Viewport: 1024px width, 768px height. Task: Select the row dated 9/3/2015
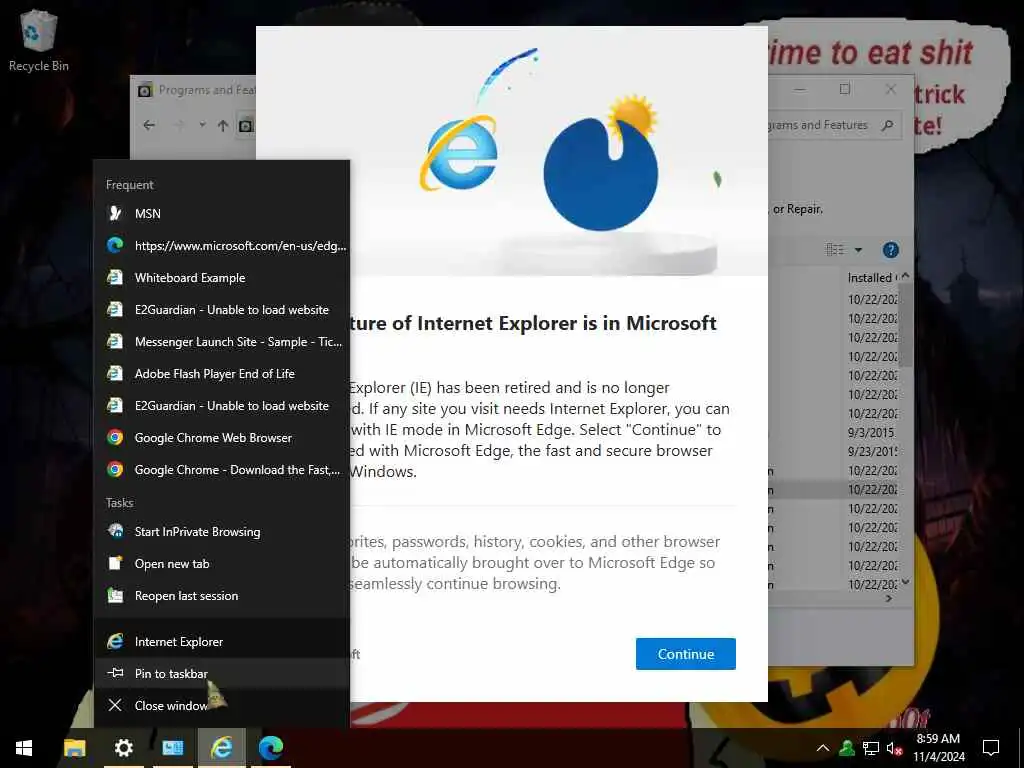[x=872, y=432]
